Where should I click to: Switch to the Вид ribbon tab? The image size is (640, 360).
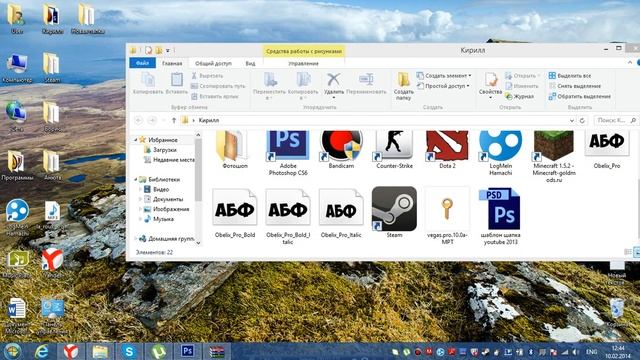250,63
